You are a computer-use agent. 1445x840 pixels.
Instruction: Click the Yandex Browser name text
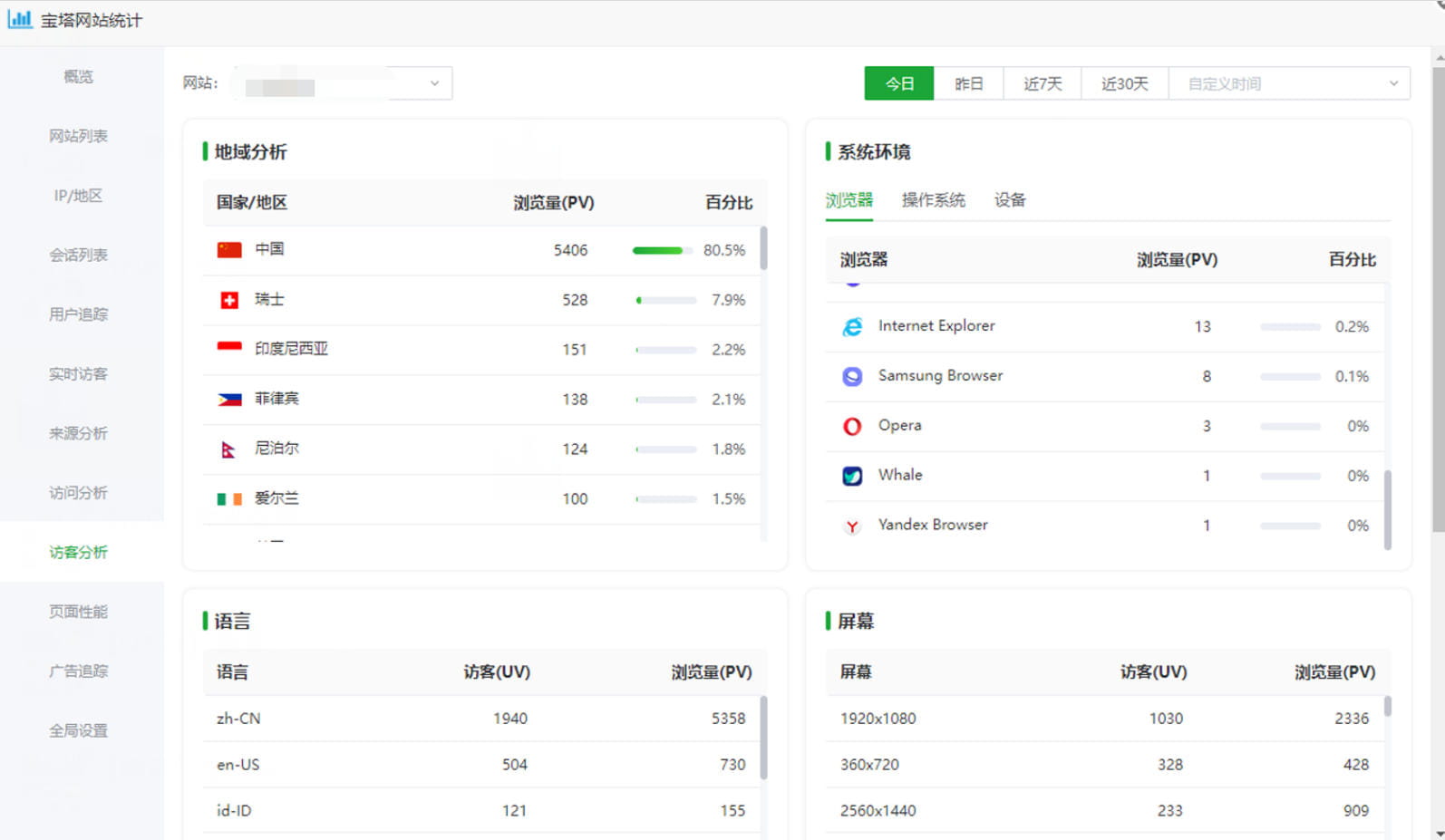(933, 525)
